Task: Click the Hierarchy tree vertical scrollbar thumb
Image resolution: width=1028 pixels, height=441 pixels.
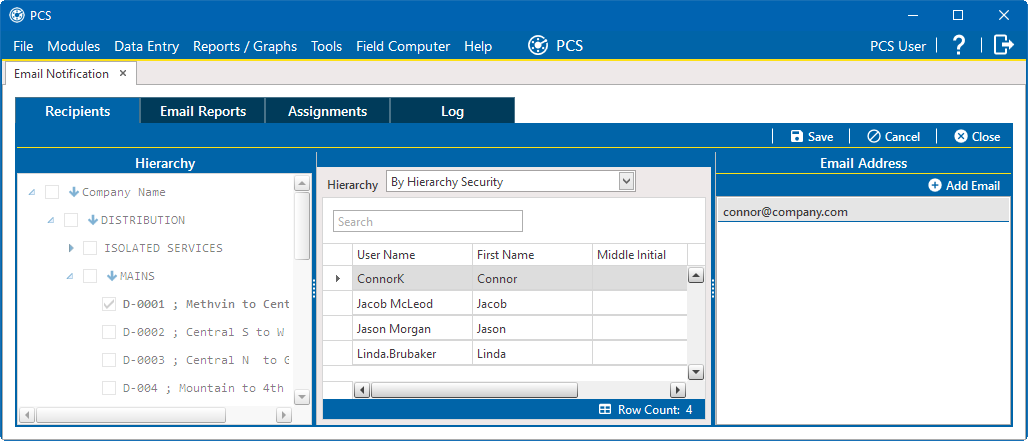Action: tap(302, 226)
